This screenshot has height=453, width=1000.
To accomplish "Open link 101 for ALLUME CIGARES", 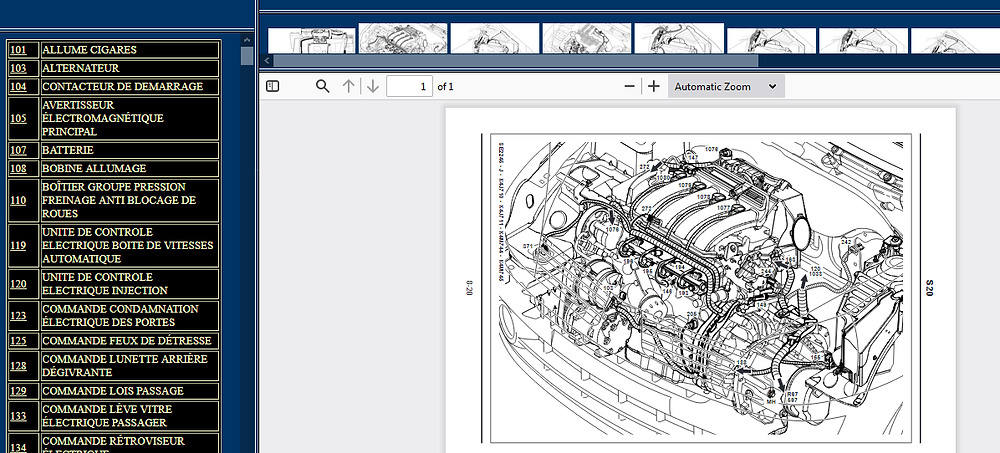I will (18, 50).
